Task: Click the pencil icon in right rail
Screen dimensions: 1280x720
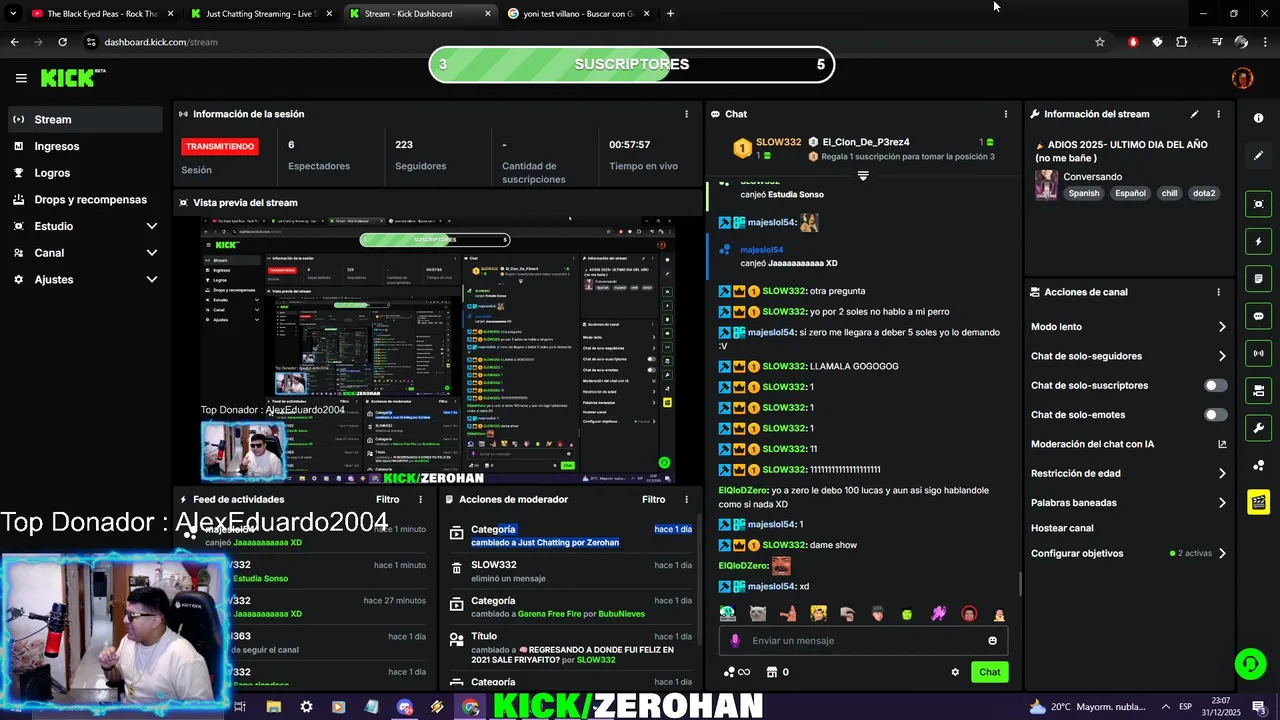Action: 1258,155
